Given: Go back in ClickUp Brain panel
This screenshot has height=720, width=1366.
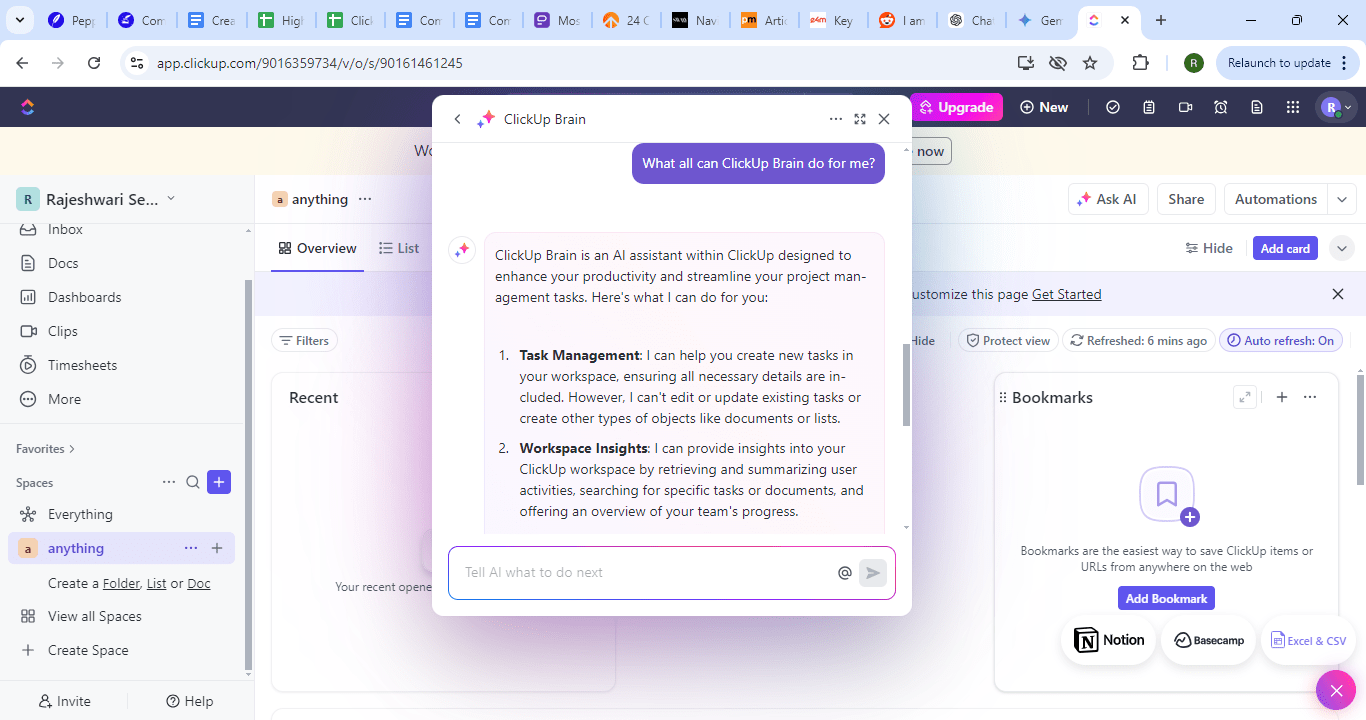Looking at the screenshot, I should [x=457, y=119].
